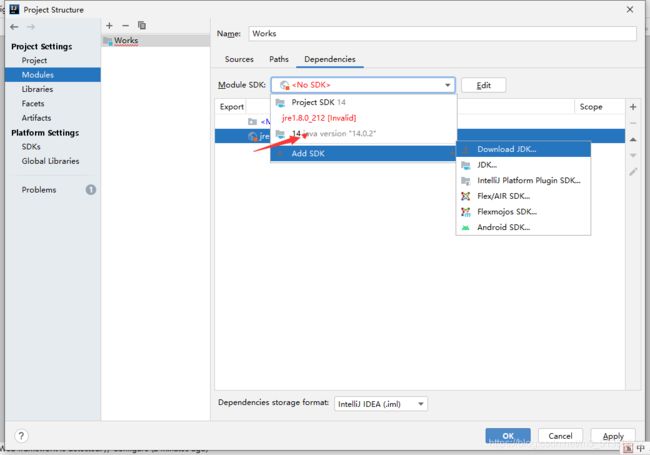Screen dimensions: 650x455
Task: Choose the invalid jre1.8.0_212 entry
Action: coord(364,118)
